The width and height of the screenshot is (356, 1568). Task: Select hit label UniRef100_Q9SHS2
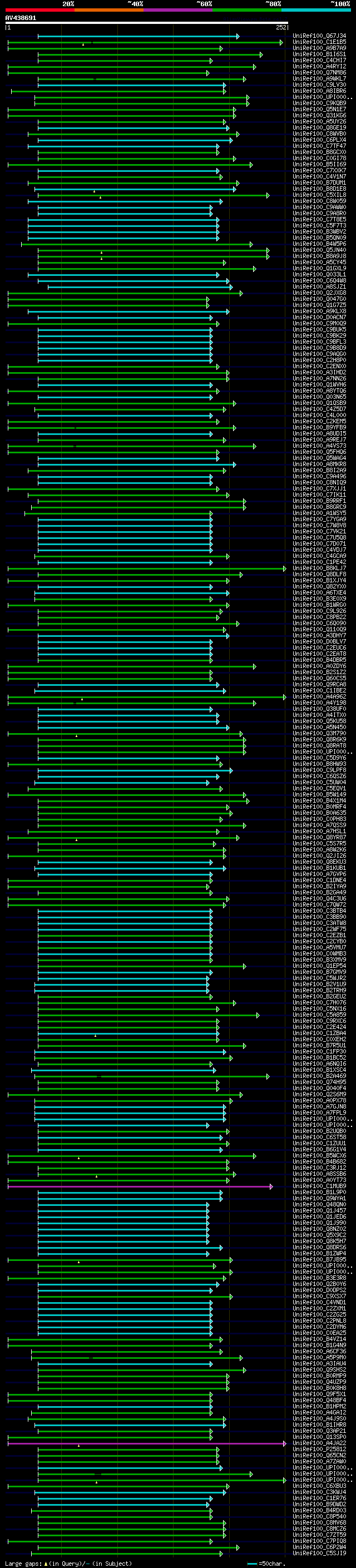click(319, 1370)
